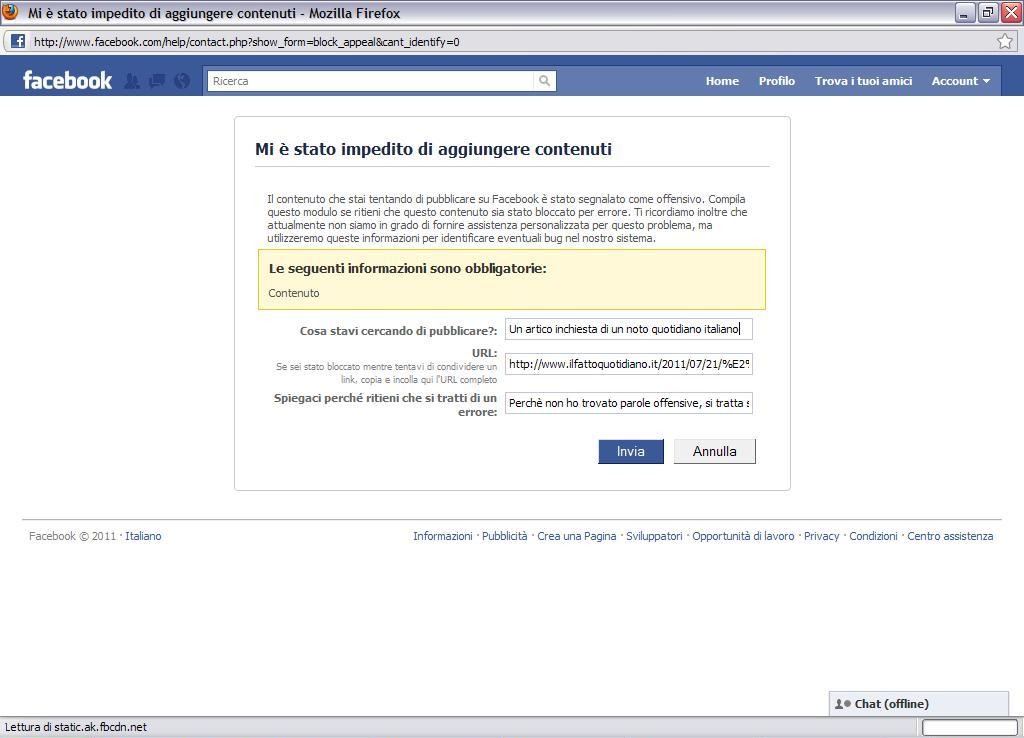Bookmark page with the star icon

pyautogui.click(x=1005, y=42)
